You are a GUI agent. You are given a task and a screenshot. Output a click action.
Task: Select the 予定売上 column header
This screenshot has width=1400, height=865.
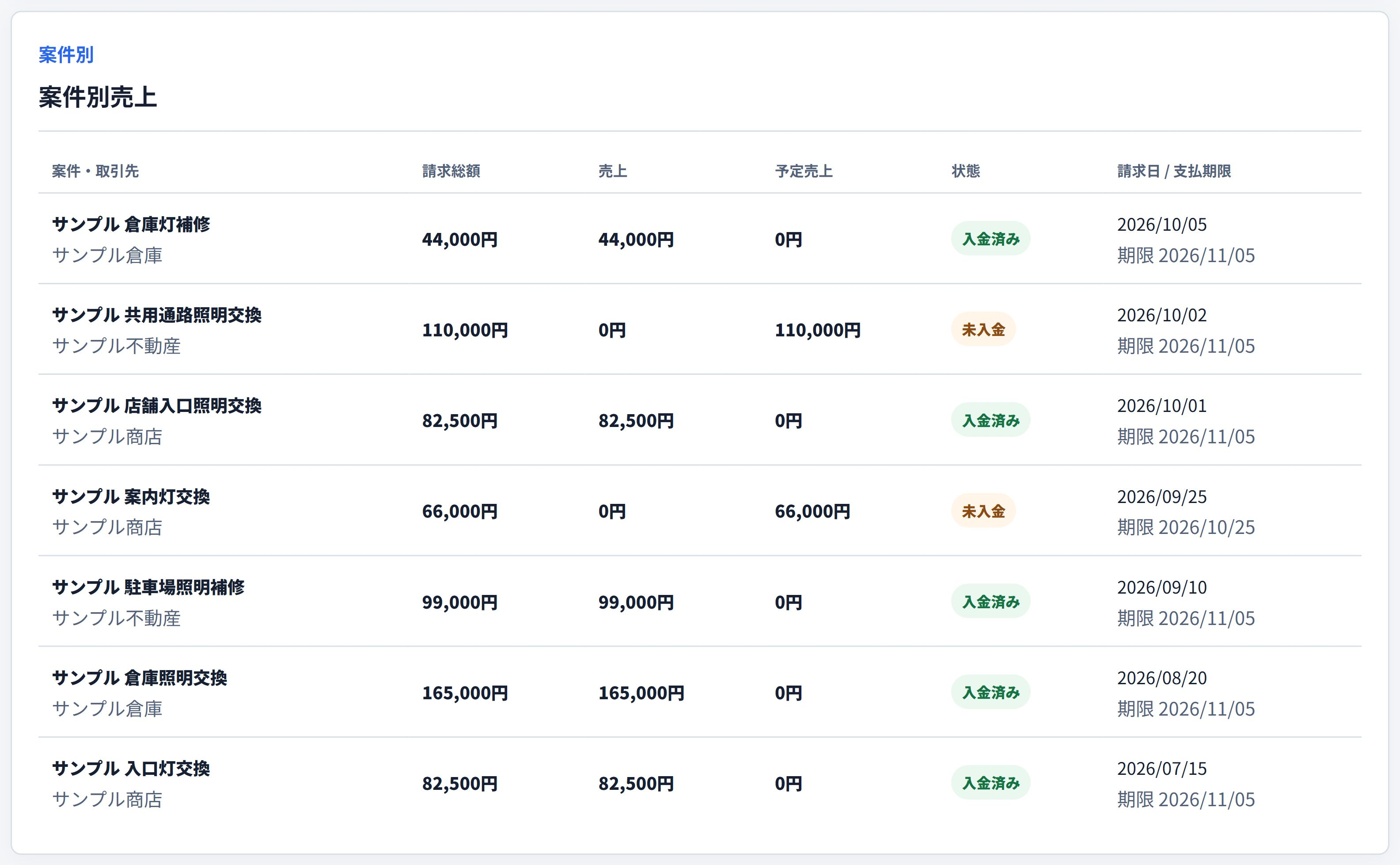pos(804,171)
